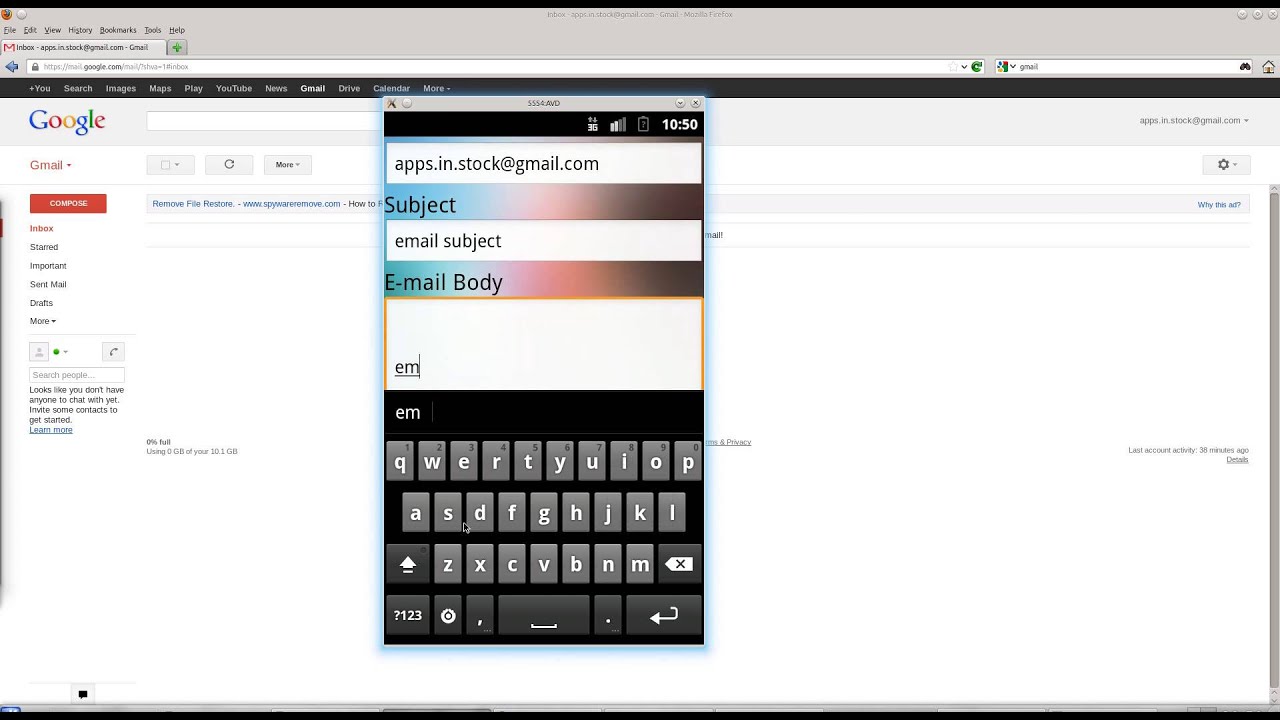Open the +You link in Google bar
Viewport: 1280px width, 720px height.
[40, 88]
